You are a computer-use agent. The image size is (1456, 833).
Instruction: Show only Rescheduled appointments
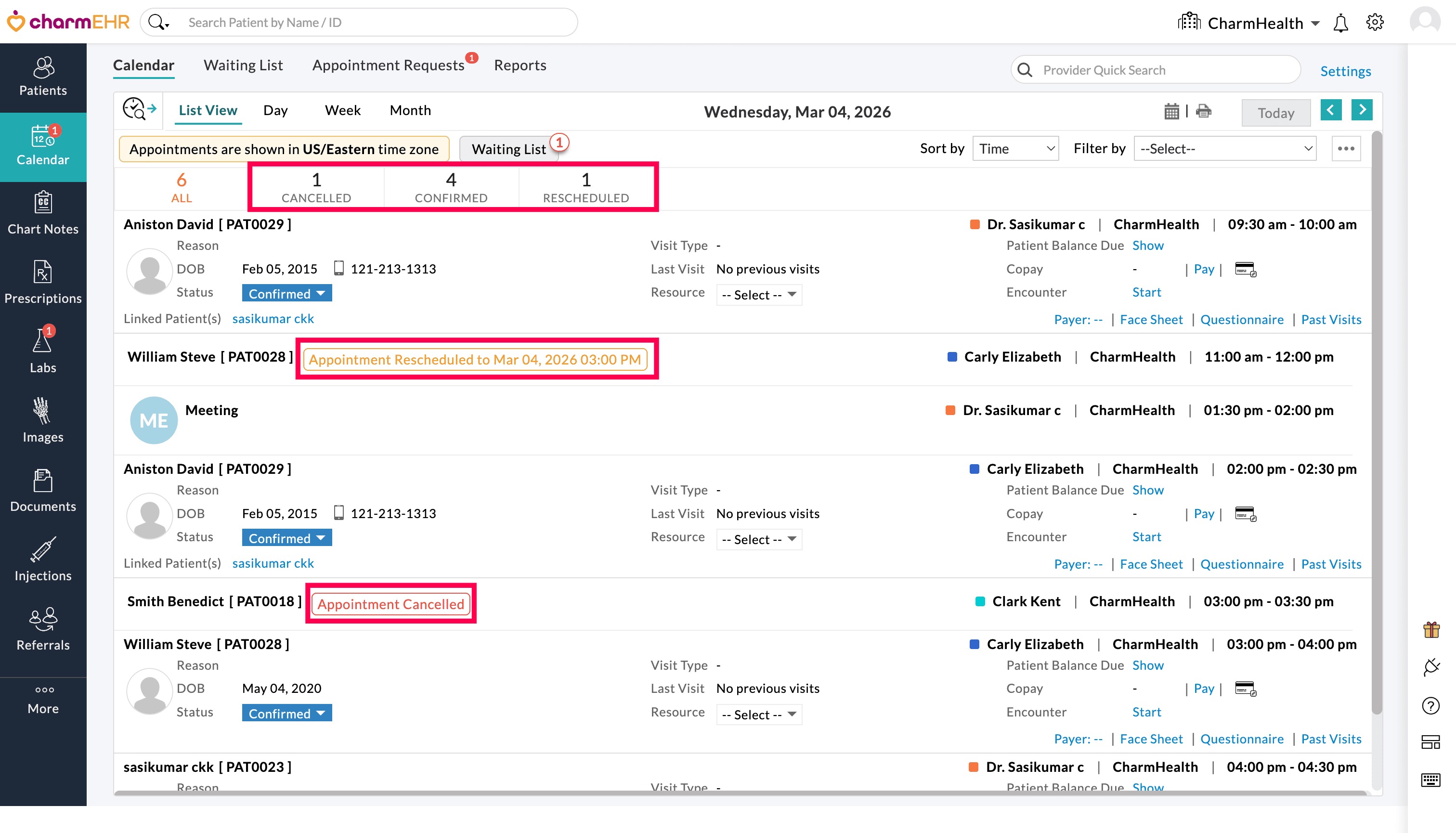585,187
